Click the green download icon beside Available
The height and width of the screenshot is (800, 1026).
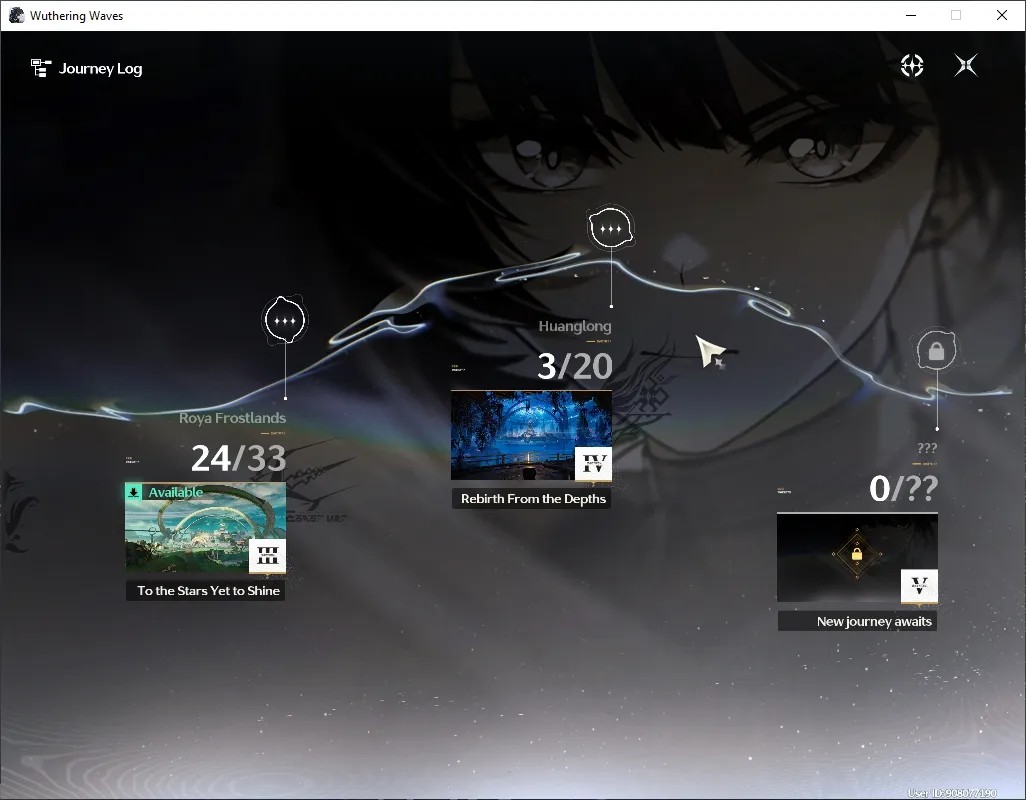point(134,492)
